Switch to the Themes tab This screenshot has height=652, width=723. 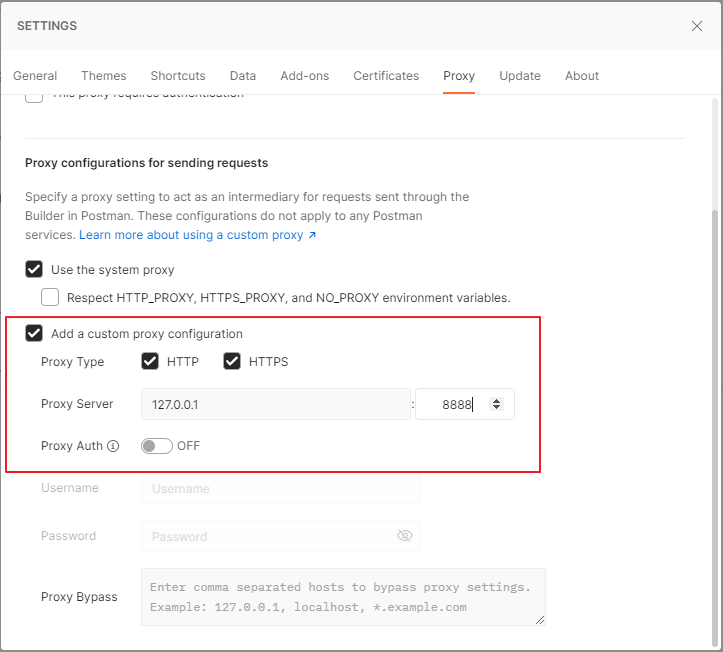(x=104, y=76)
